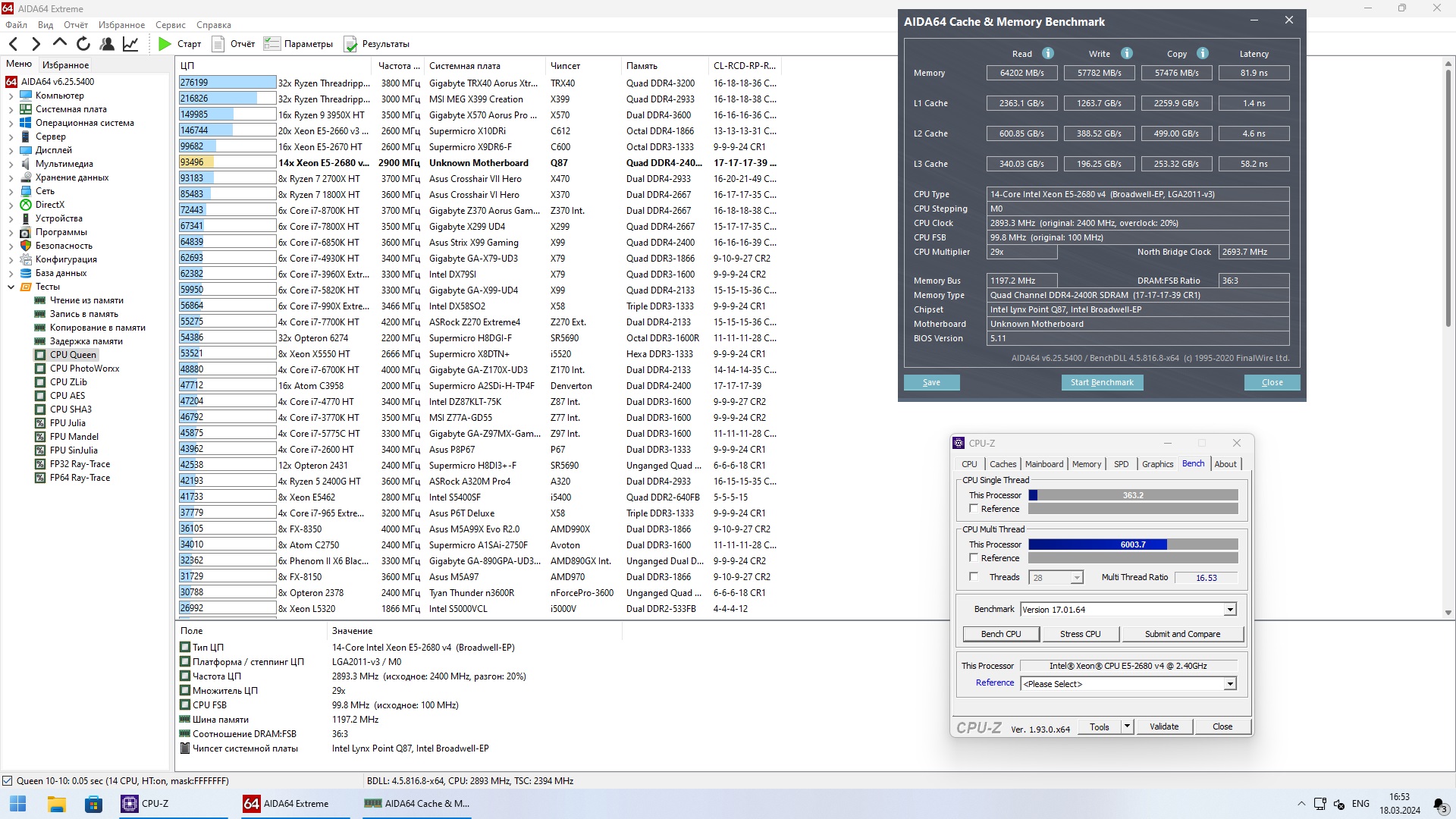The height and width of the screenshot is (819, 1456).
Task: Click Validate button in CPU-Z
Action: pos(1163,726)
